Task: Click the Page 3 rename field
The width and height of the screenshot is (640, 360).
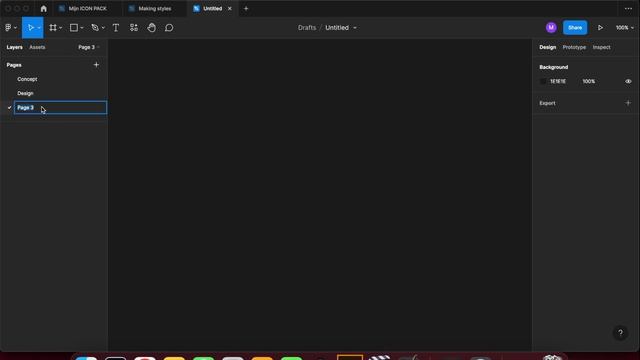Action: 60,108
